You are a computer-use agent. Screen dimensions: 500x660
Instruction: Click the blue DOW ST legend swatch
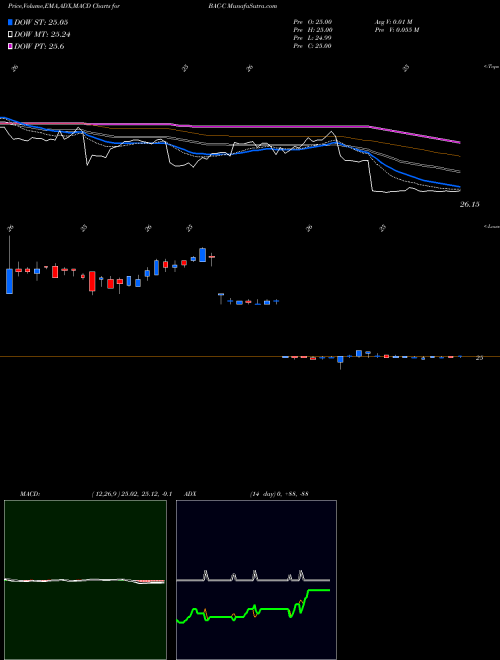point(11,22)
